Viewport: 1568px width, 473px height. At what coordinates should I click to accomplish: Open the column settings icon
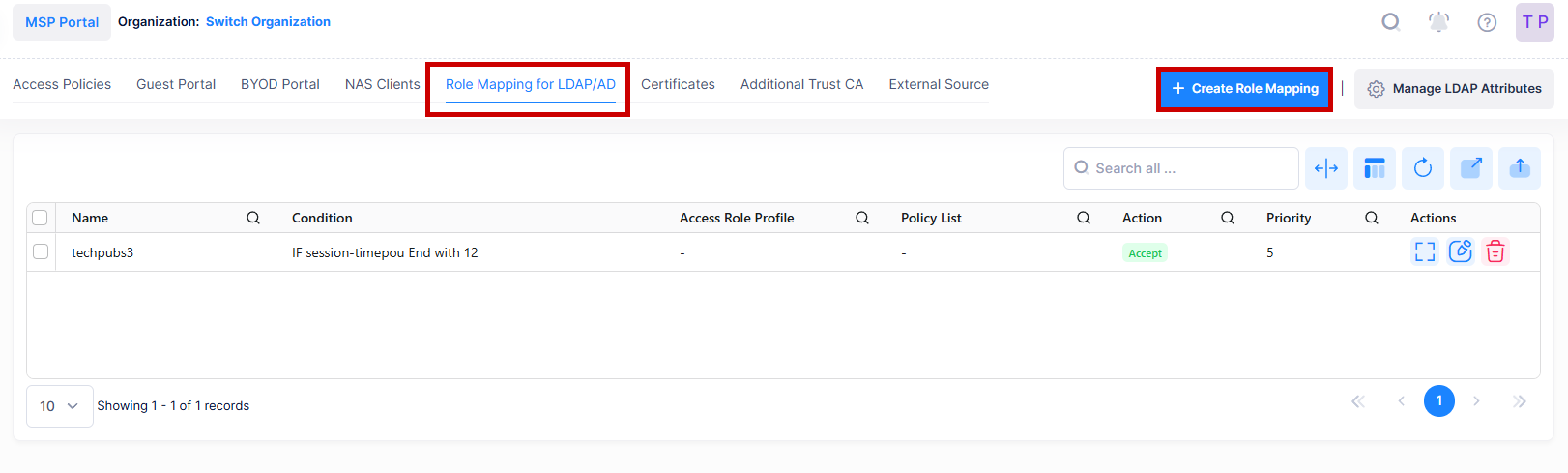[1374, 168]
